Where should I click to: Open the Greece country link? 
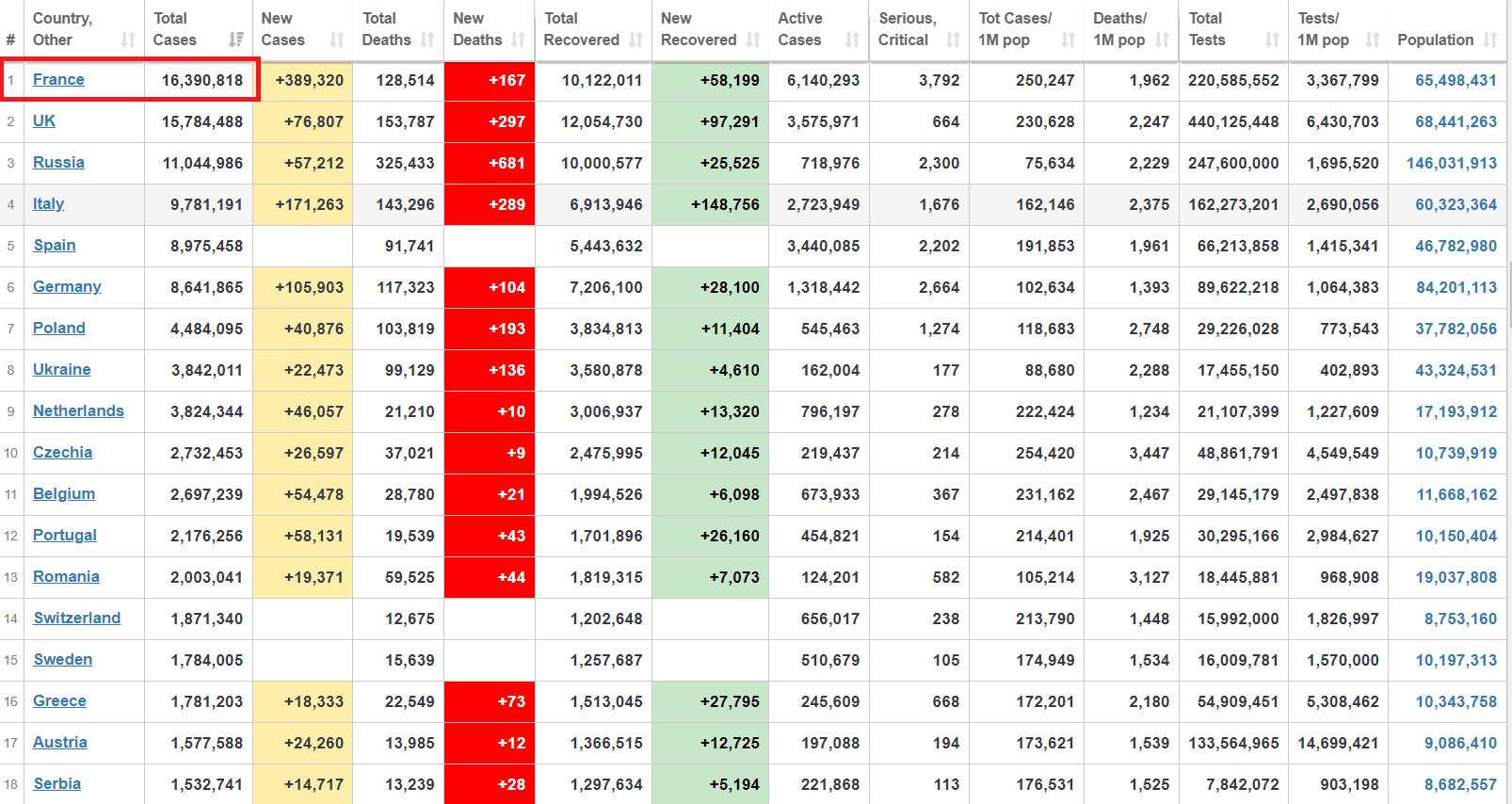click(59, 701)
